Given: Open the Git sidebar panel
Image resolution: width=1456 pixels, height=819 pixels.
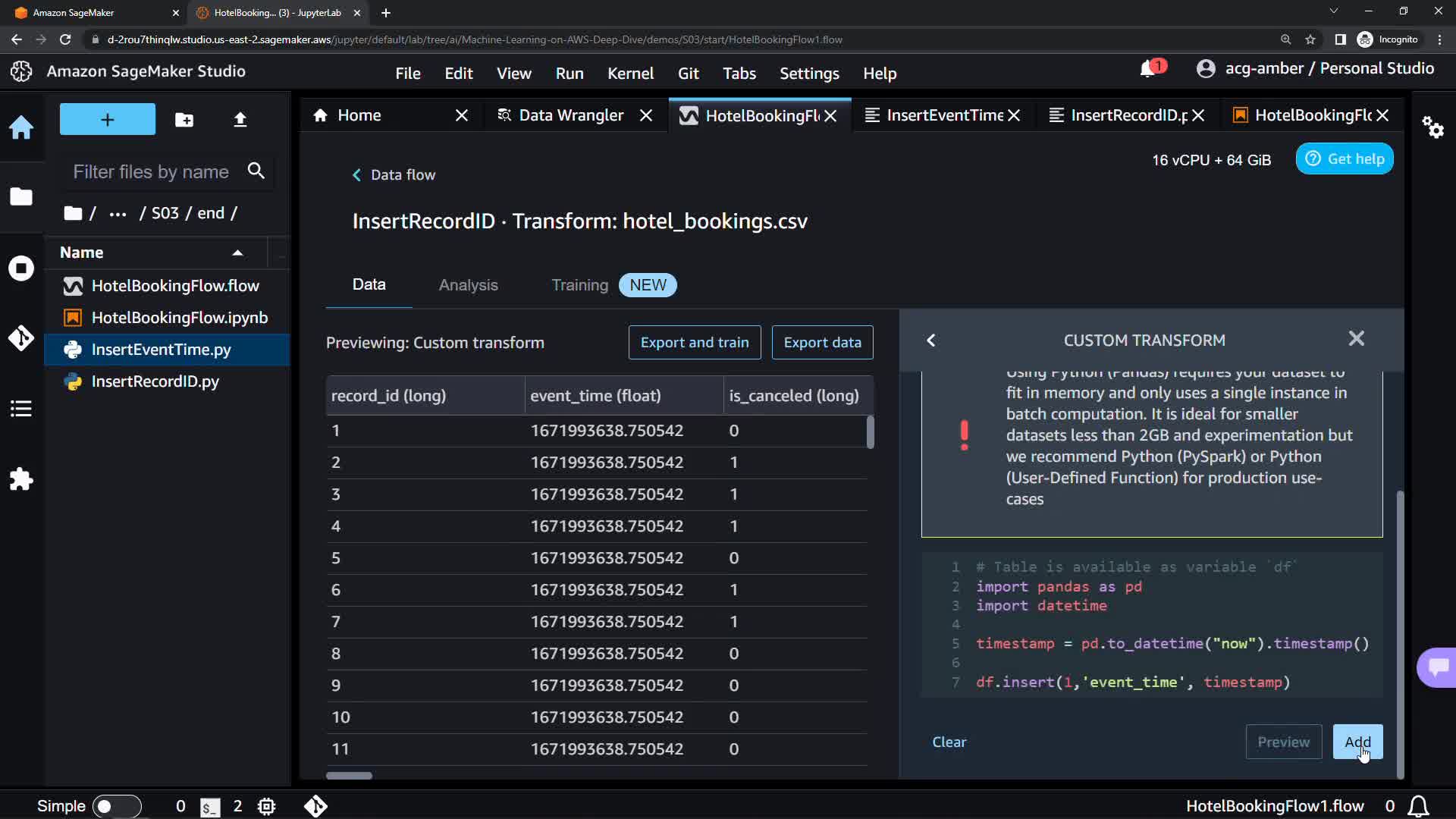Looking at the screenshot, I should point(21,337).
